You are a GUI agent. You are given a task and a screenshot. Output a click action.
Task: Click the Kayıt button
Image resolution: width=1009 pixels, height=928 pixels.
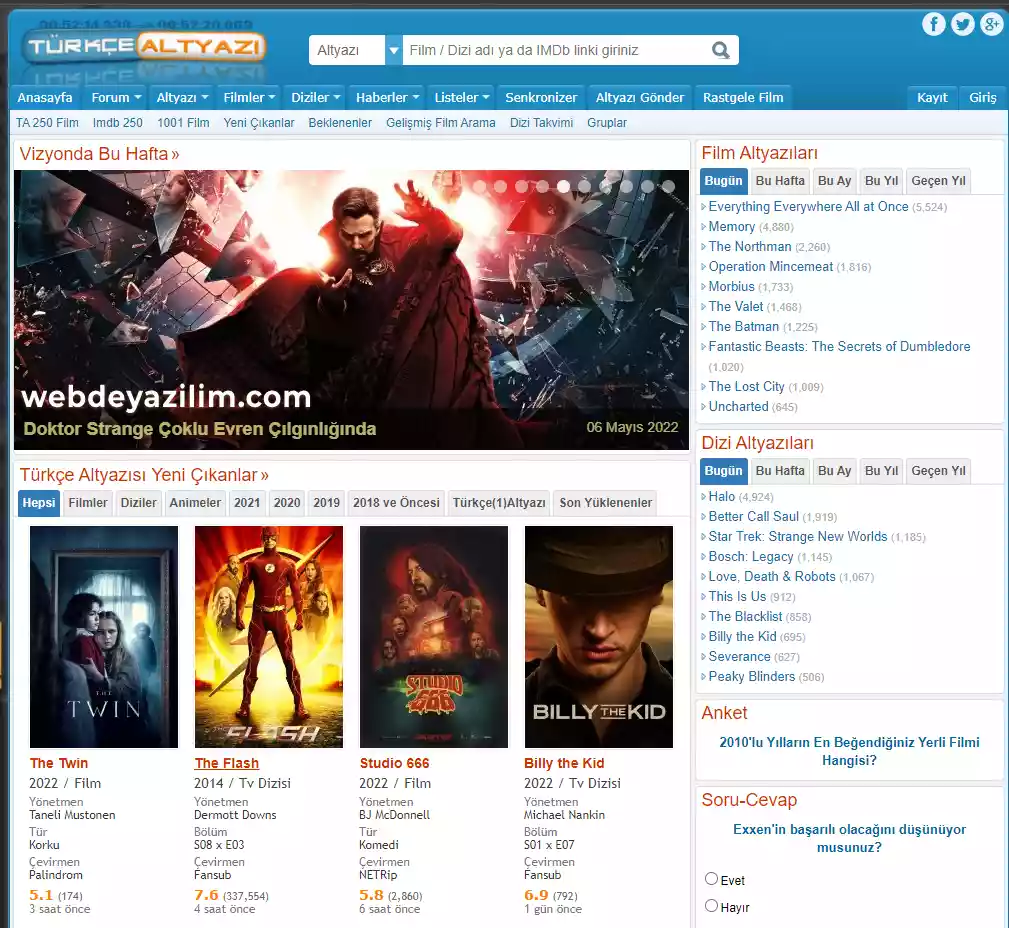pos(932,98)
